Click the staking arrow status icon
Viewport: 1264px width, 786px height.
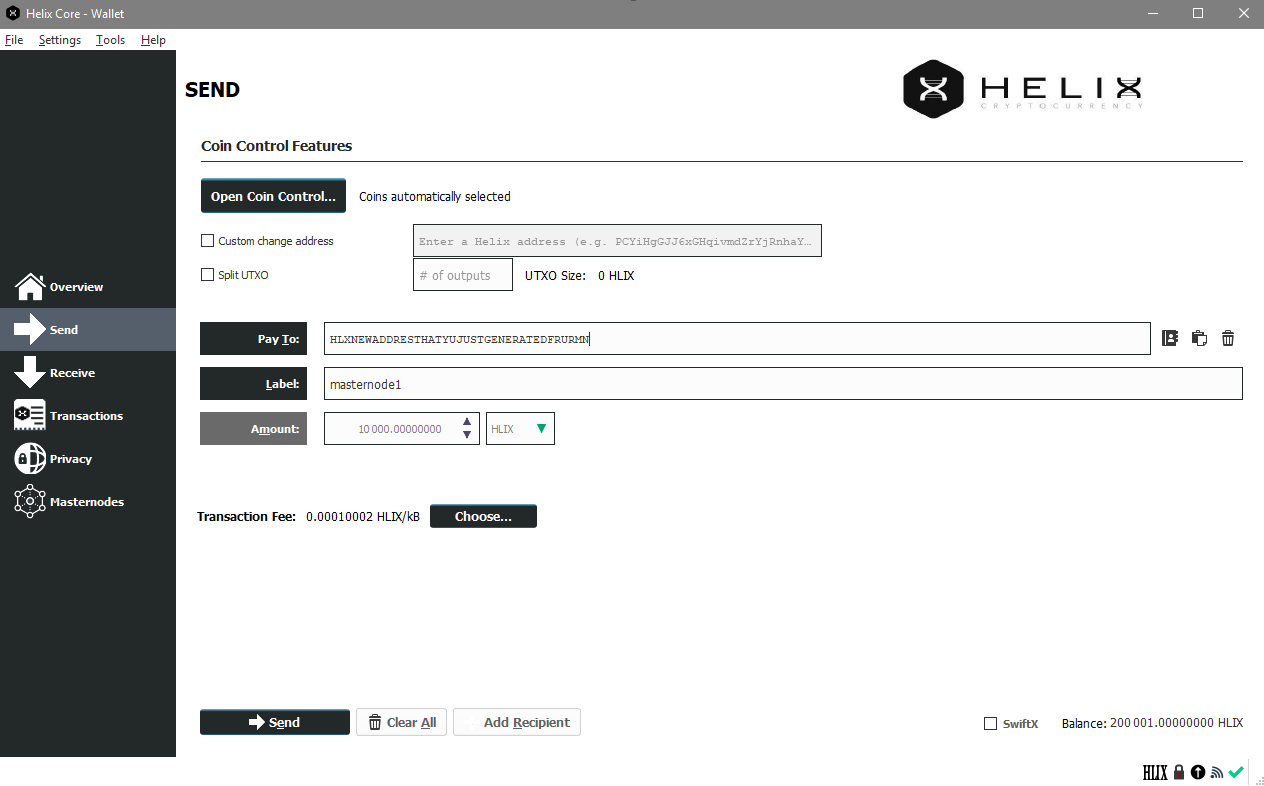[1197, 772]
